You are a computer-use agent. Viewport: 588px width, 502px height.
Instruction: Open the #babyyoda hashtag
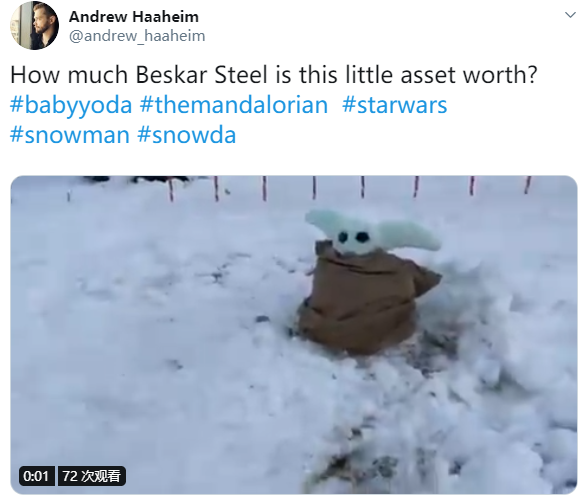pyautogui.click(x=71, y=105)
